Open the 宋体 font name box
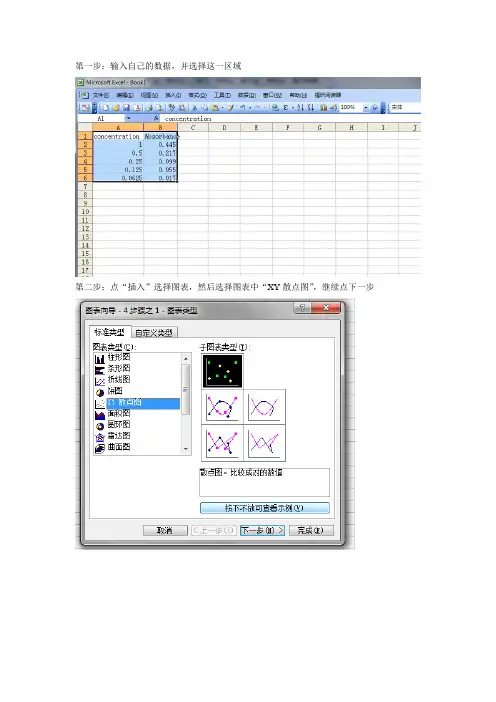The image size is (496, 702). (x=405, y=107)
